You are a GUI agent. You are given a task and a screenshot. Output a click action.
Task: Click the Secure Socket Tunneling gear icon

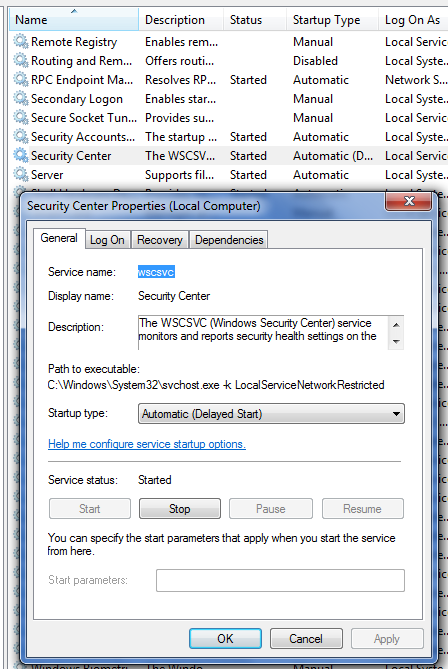(20, 117)
